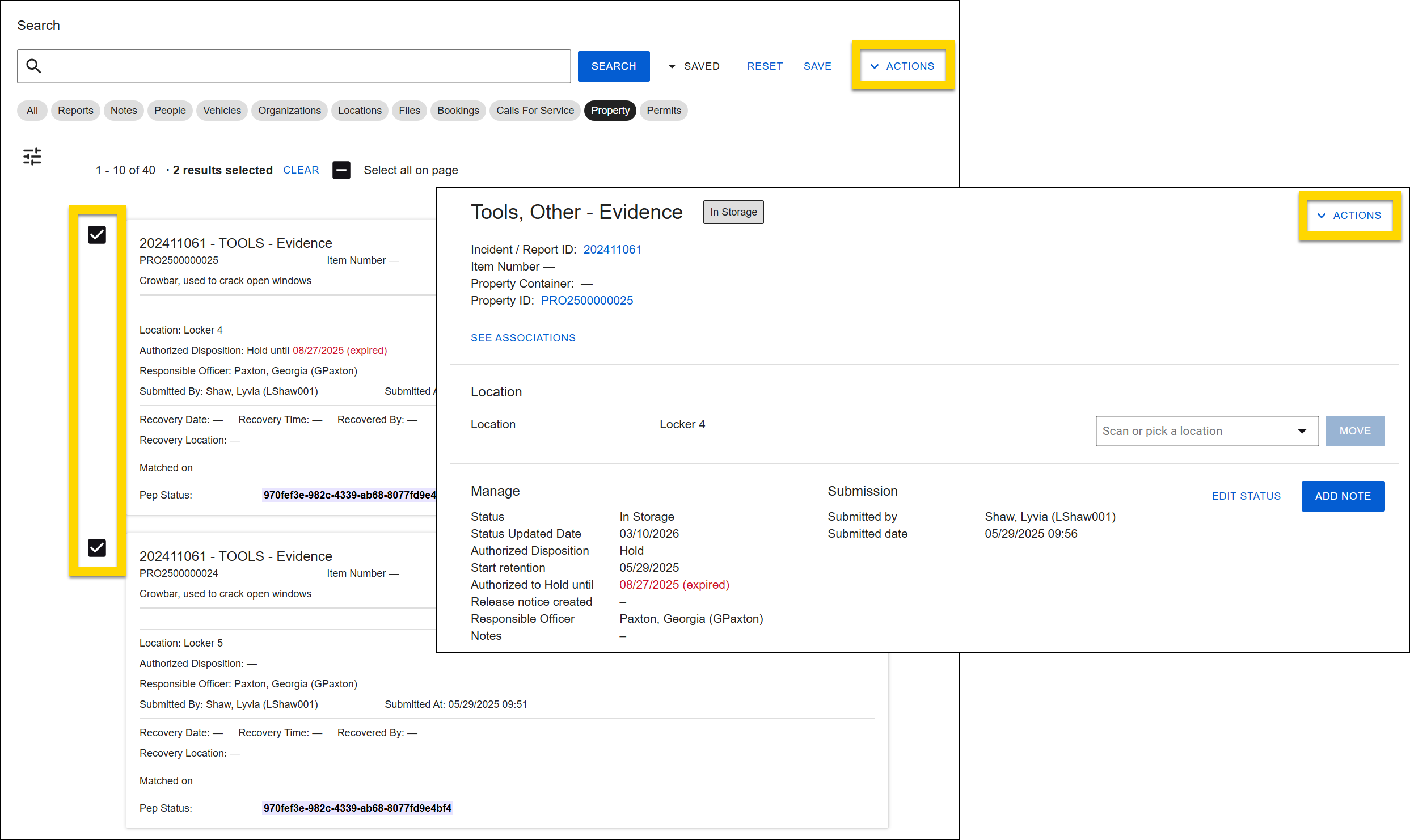Click the 2 results selected text

(x=223, y=170)
